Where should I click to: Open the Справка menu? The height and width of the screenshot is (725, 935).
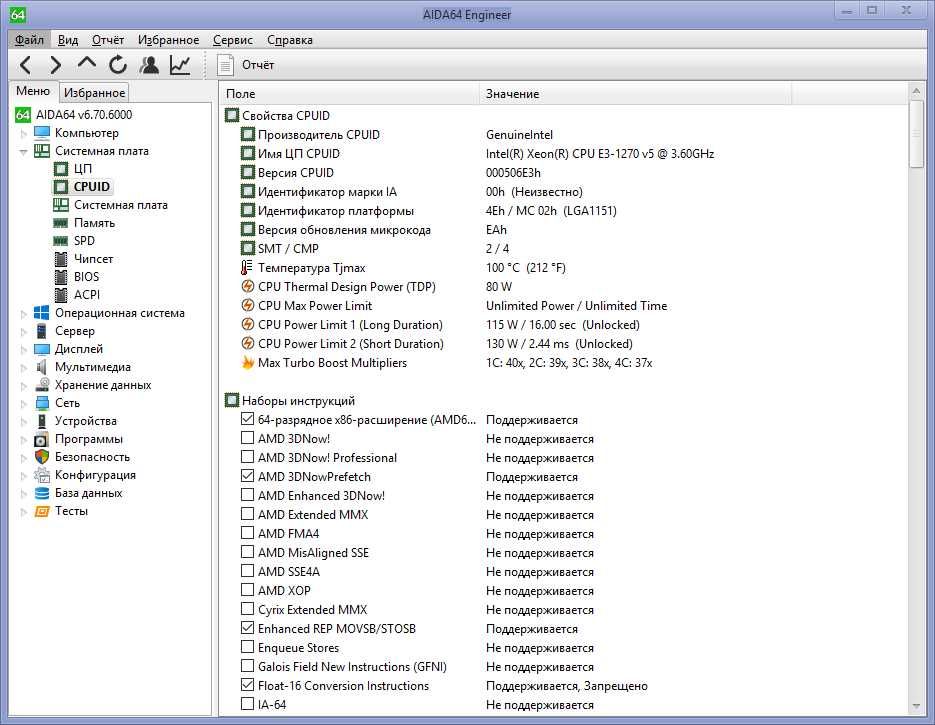[x=290, y=40]
